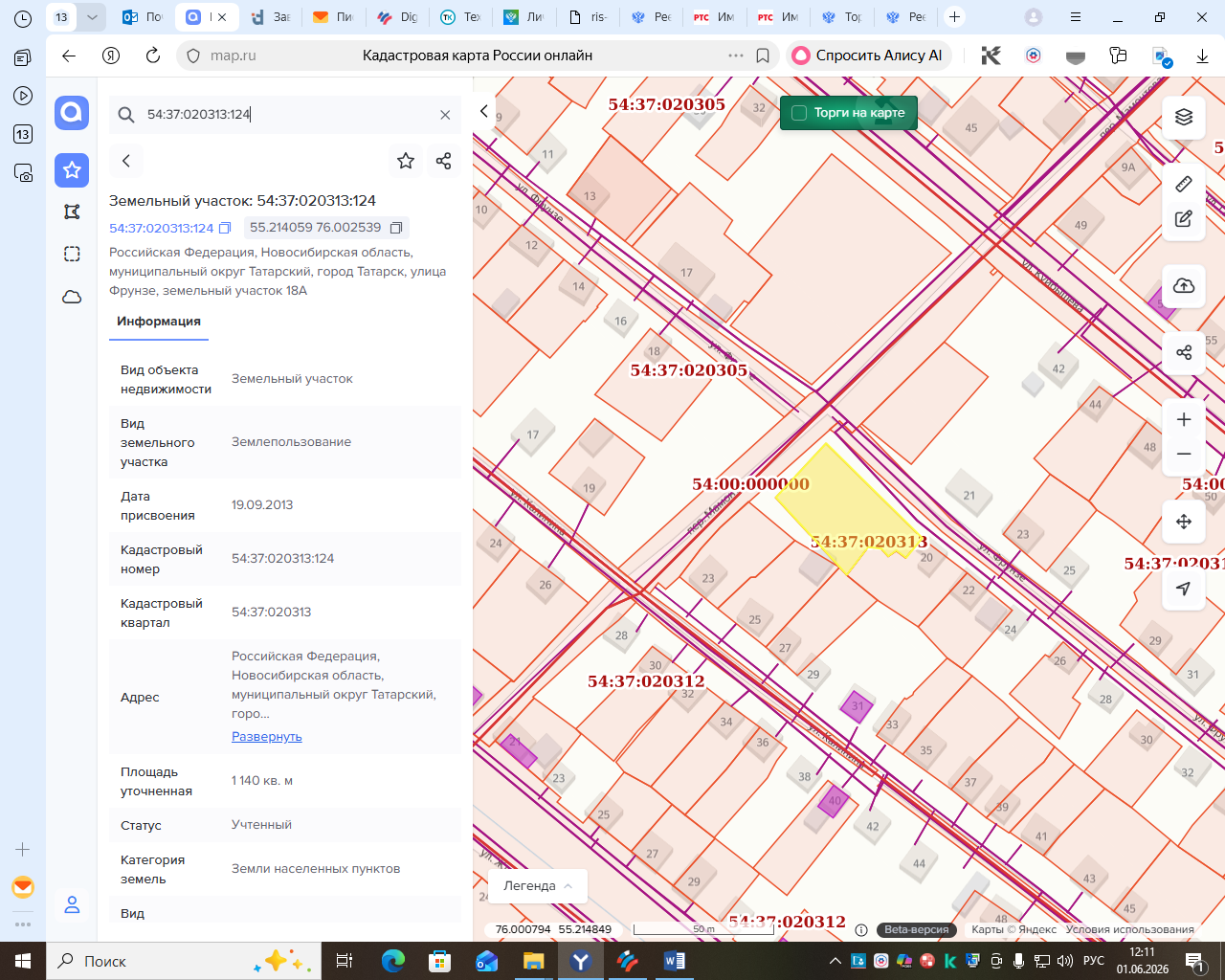Switch to the 'ris-' browser tab

pos(589,17)
